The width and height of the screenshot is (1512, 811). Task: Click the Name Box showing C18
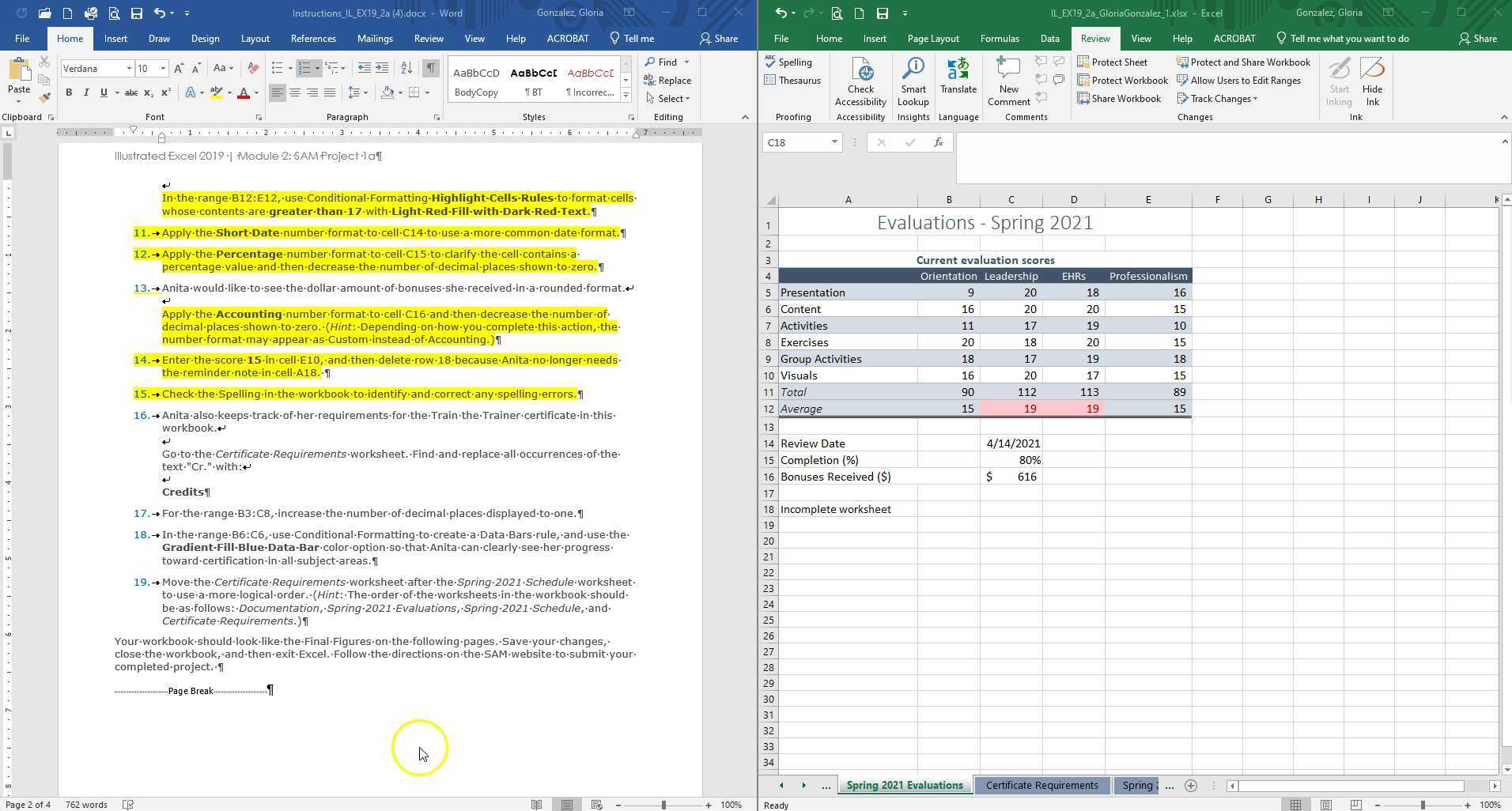coord(795,142)
